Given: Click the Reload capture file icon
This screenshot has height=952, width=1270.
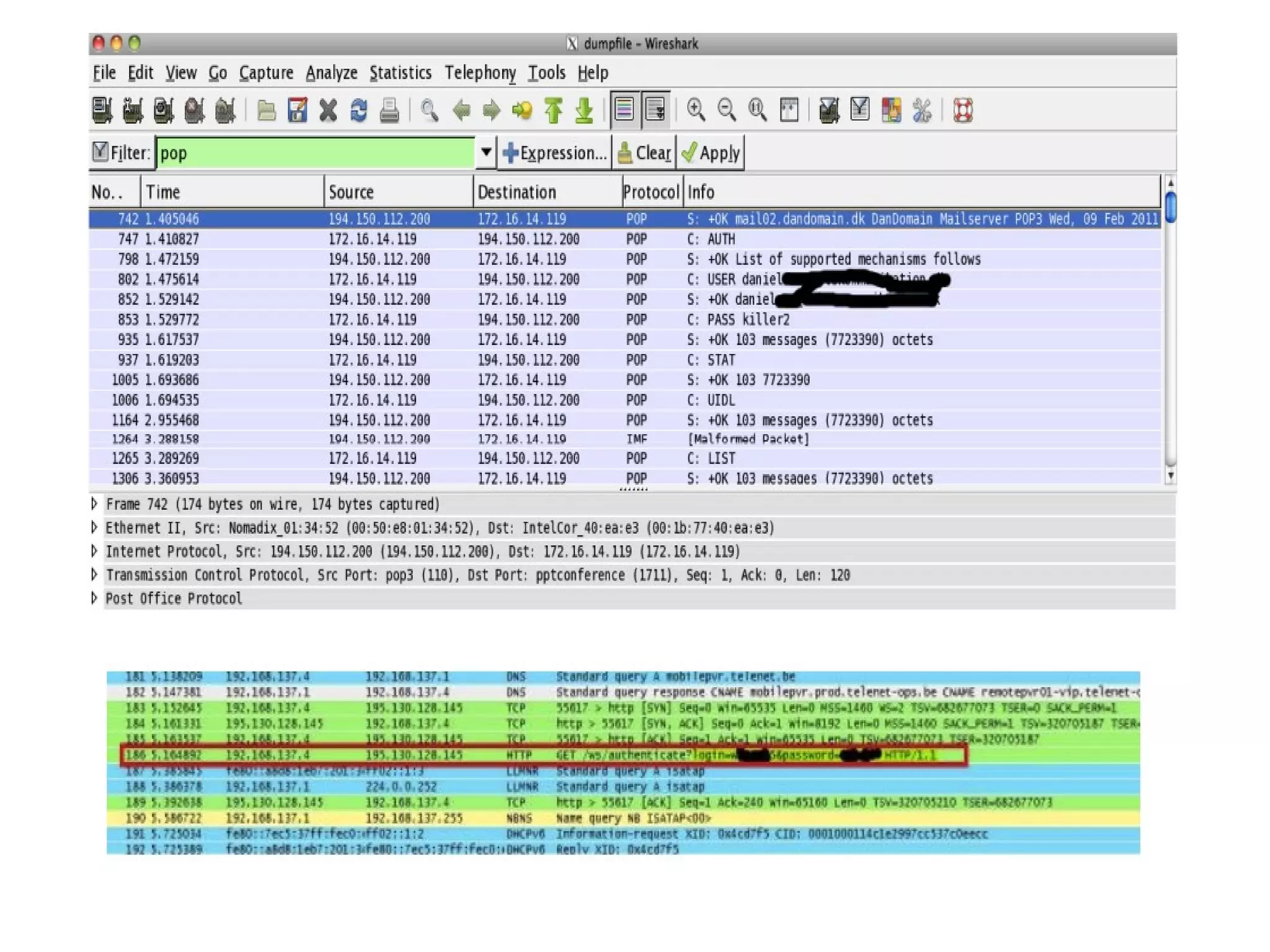Looking at the screenshot, I should point(359,111).
